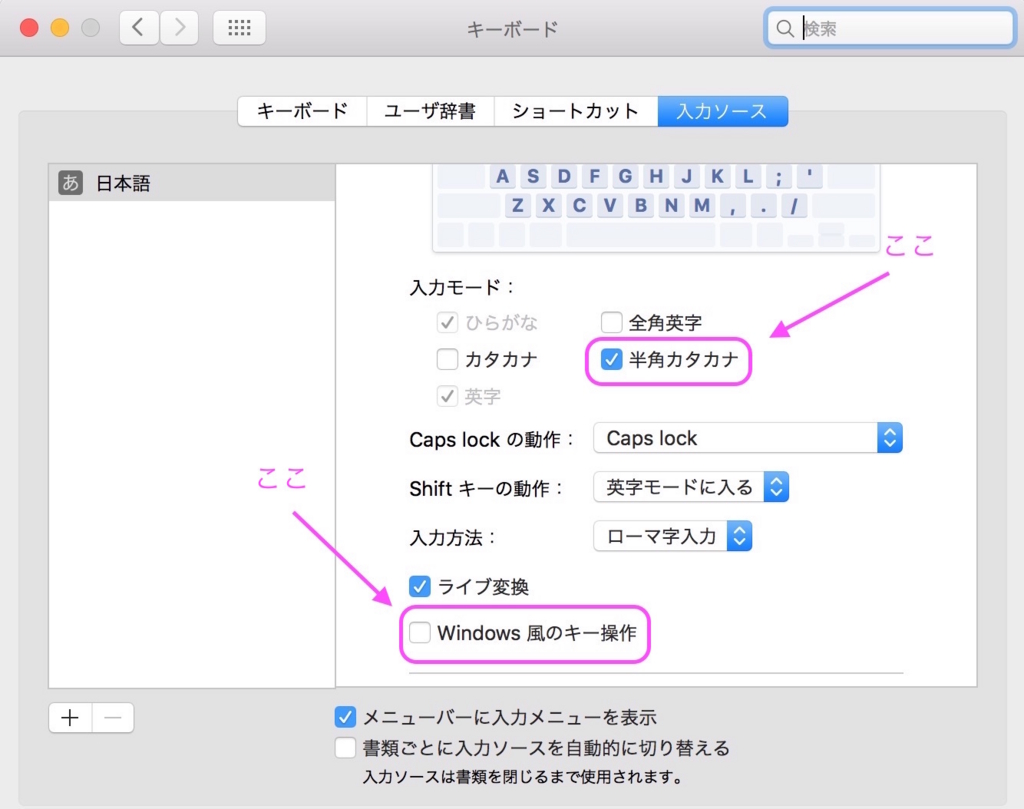Screen dimensions: 1024x809
Task: Click the S key on keyboard preview
Action: (x=533, y=176)
